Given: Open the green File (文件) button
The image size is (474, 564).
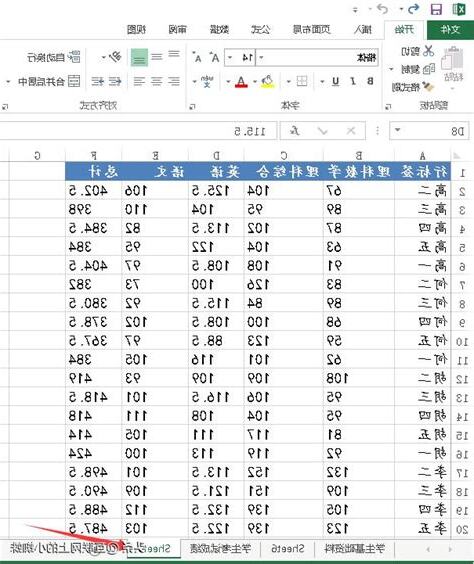Looking at the screenshot, I should pyautogui.click(x=450, y=29).
